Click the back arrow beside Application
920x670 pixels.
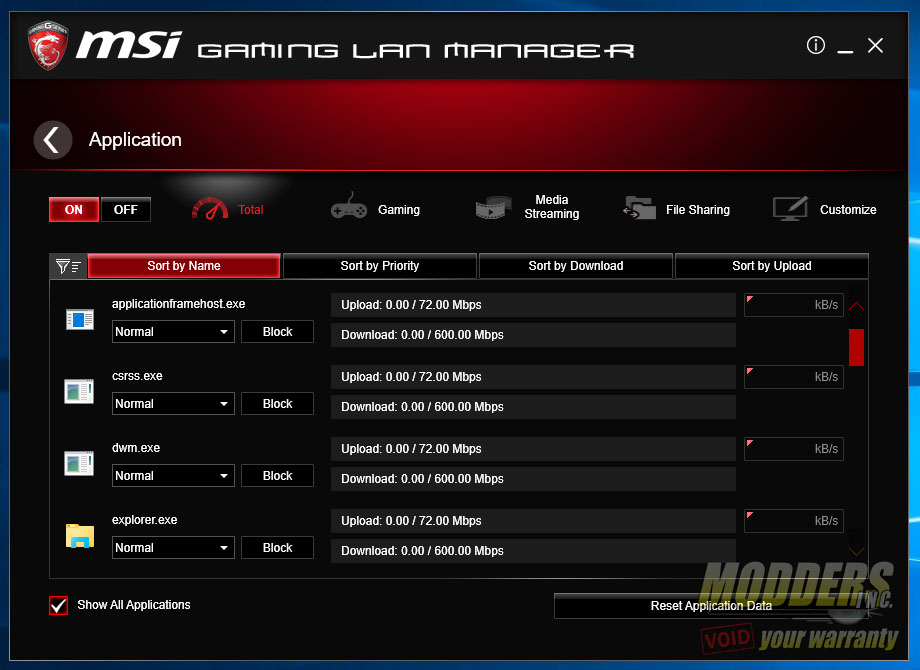tap(53, 140)
